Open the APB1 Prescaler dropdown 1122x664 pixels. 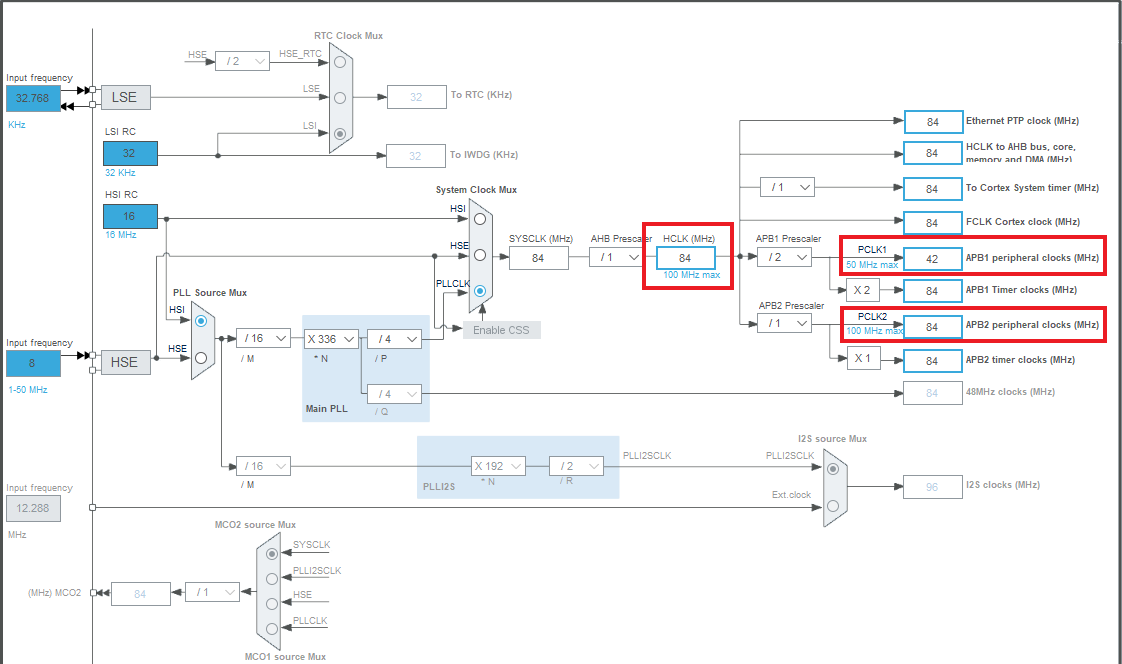pos(784,257)
